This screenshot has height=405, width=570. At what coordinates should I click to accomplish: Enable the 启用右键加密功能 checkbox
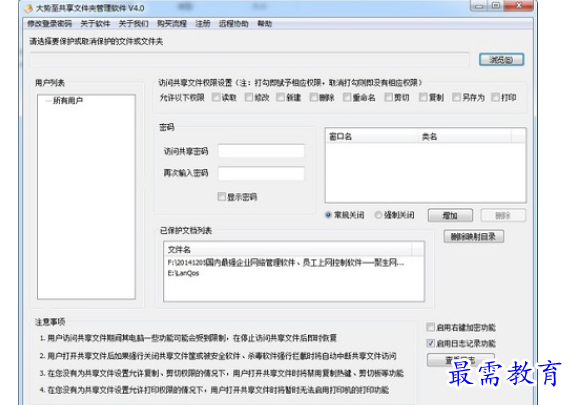click(x=430, y=327)
